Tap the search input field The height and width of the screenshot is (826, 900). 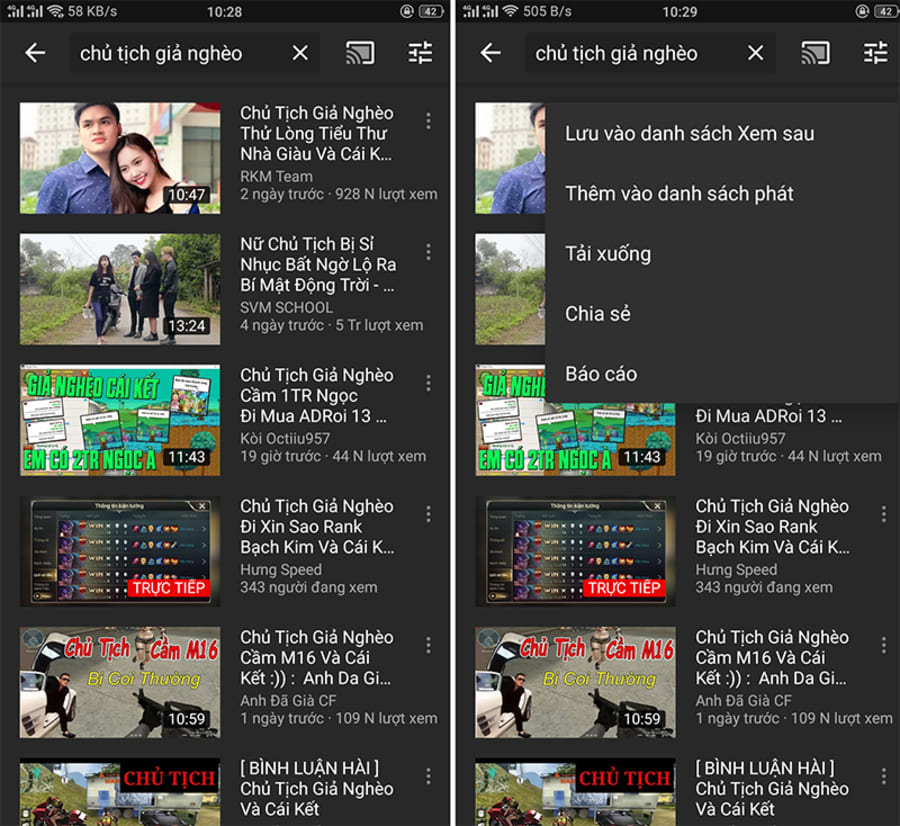(180, 52)
